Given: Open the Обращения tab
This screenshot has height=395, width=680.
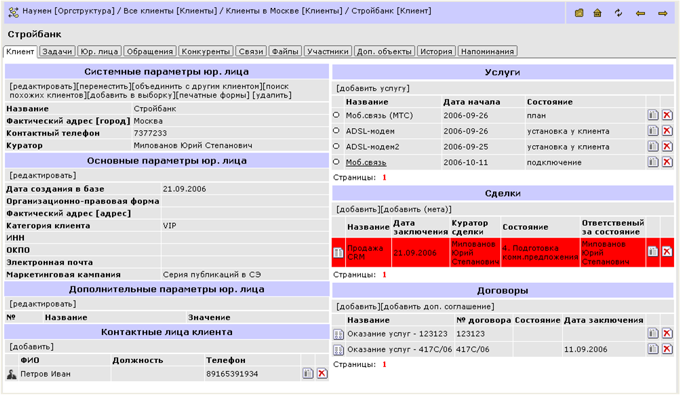Looking at the screenshot, I should click(x=150, y=51).
